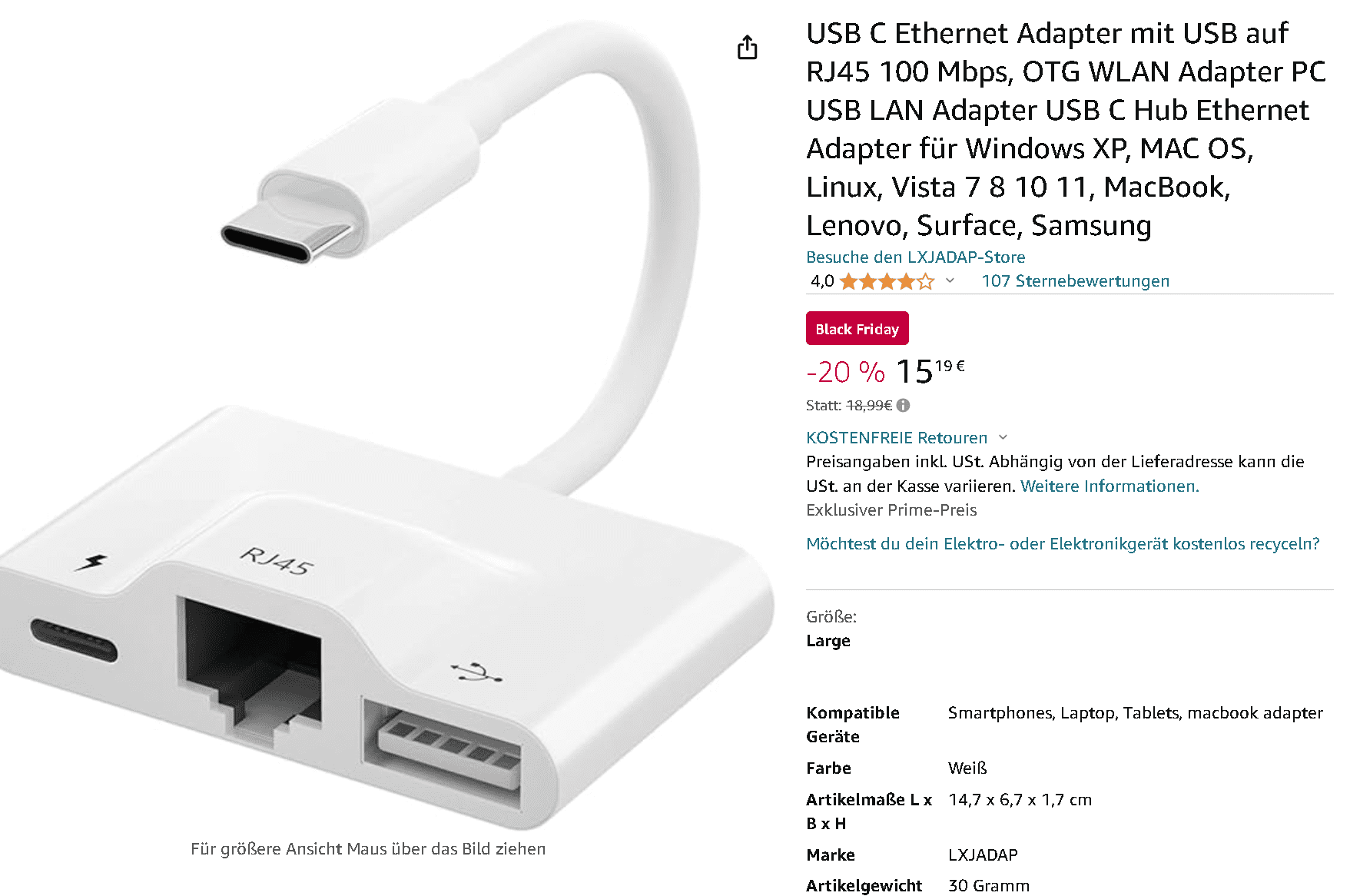Visit the LXJADAP-Store link

point(915,257)
